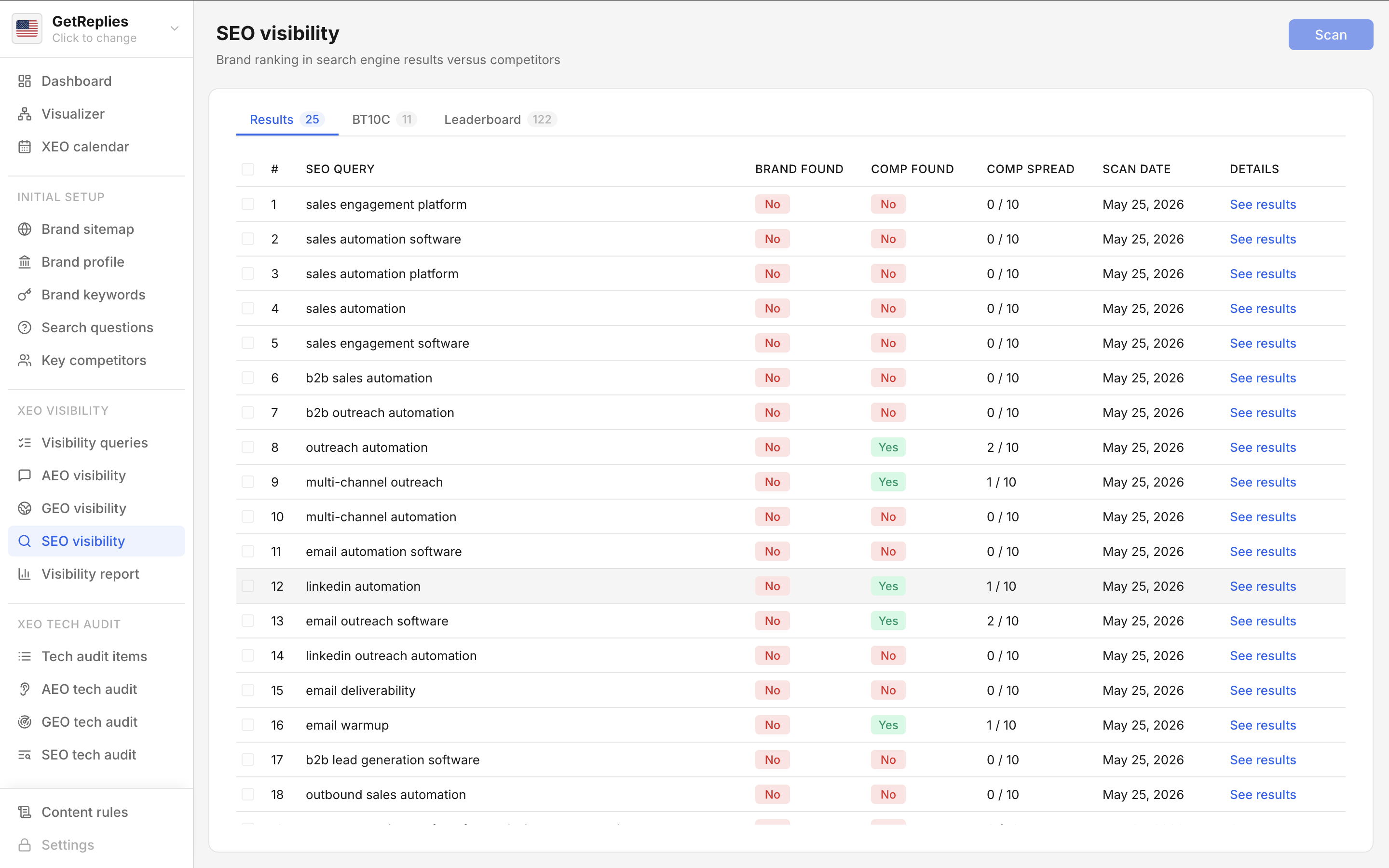This screenshot has width=1389, height=868.
Task: Click the Visualizer hierarchy icon
Action: click(x=25, y=114)
